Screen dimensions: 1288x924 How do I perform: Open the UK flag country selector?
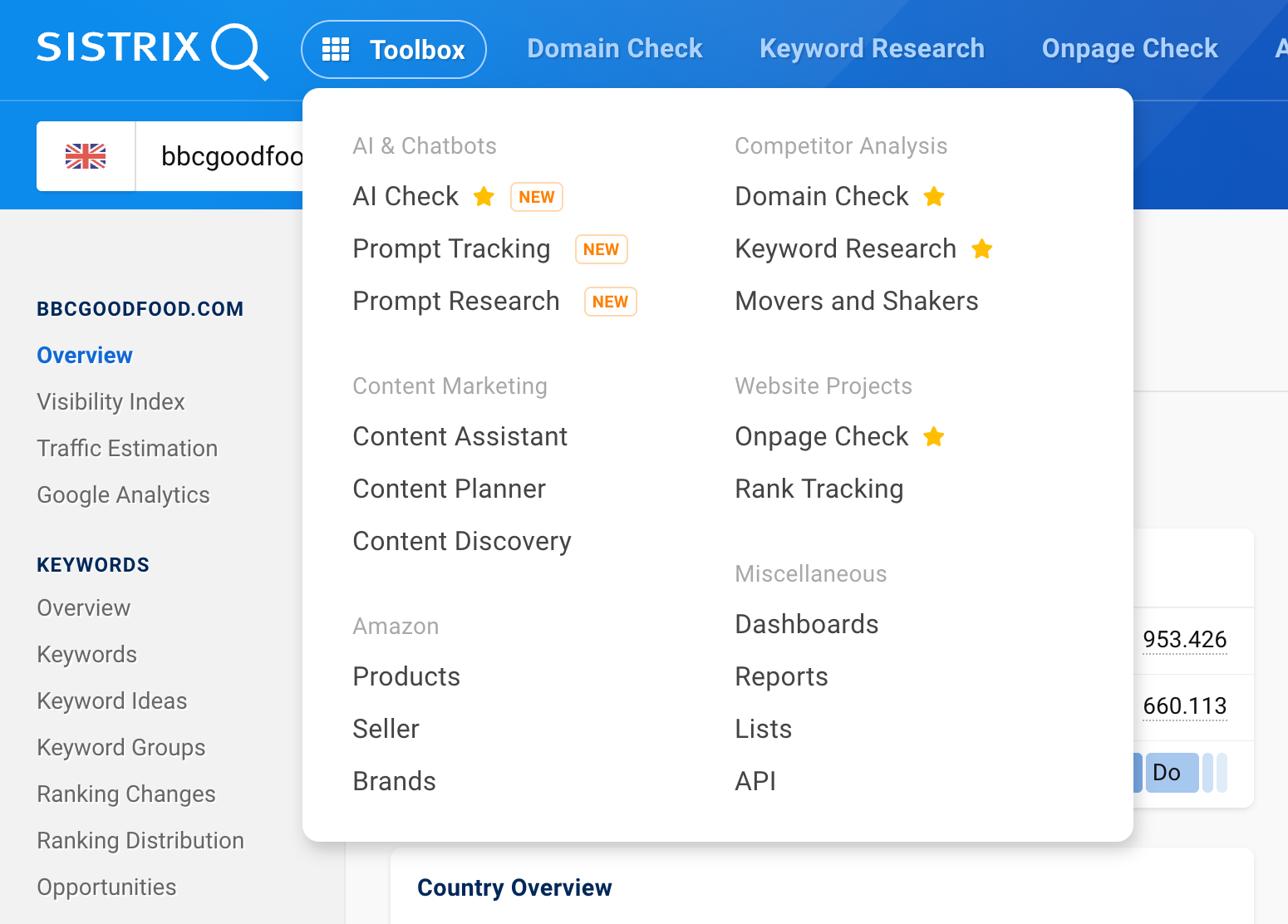coord(86,156)
